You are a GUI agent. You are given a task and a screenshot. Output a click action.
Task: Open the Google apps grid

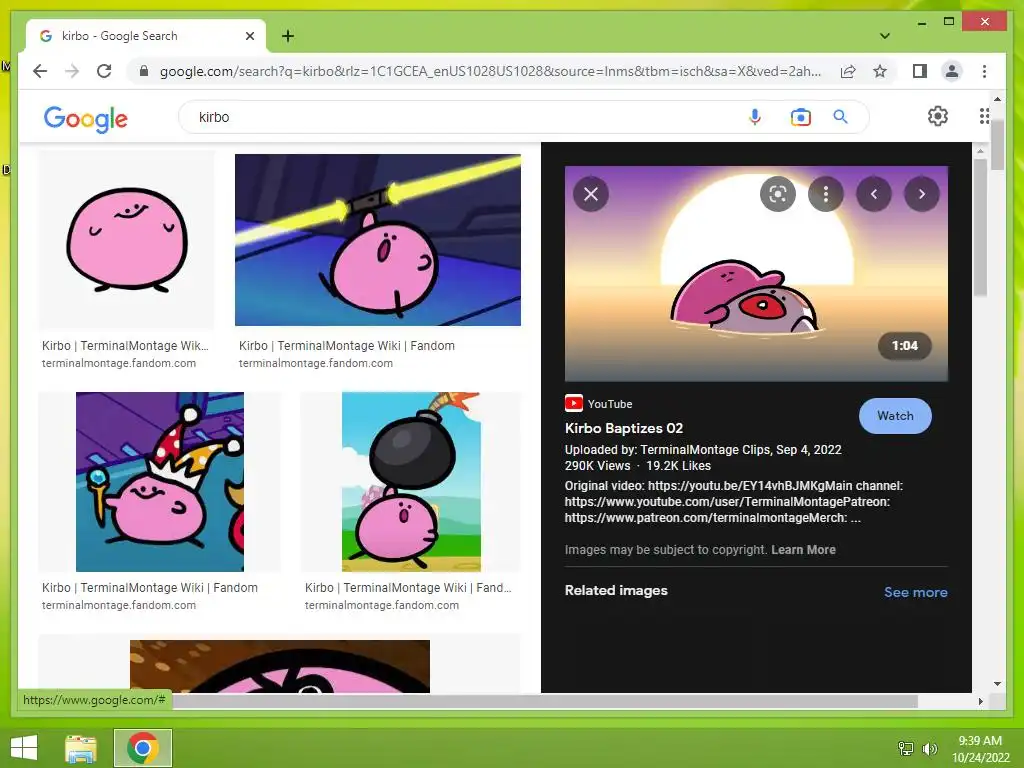[x=984, y=116]
